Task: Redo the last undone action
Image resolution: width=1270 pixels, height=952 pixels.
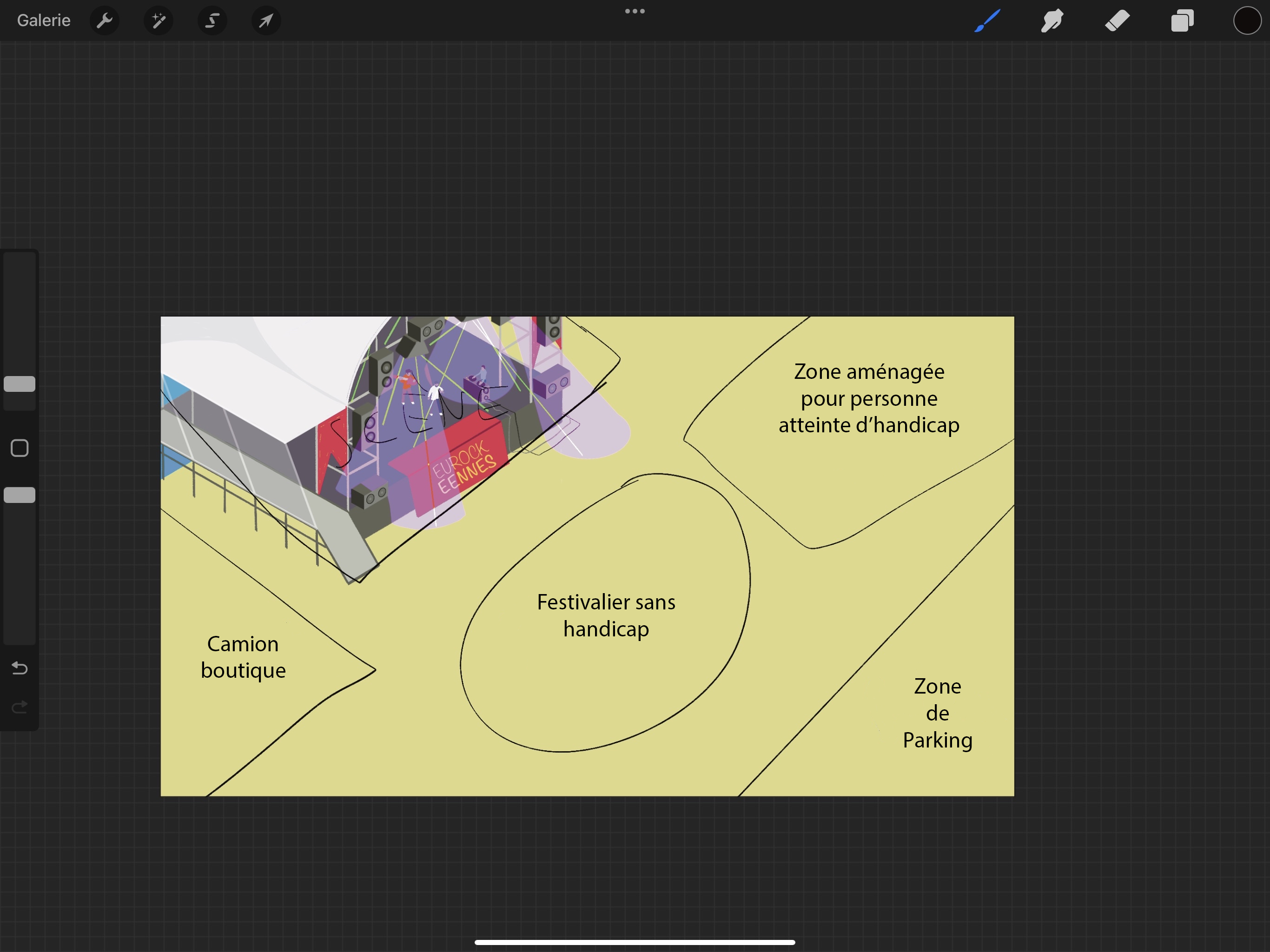Action: click(x=20, y=707)
